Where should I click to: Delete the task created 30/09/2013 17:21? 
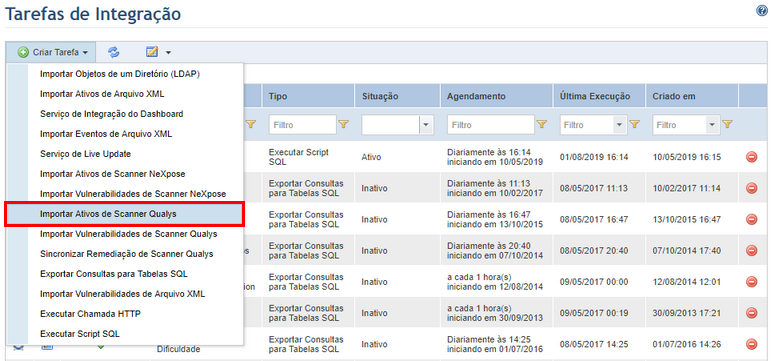751,313
